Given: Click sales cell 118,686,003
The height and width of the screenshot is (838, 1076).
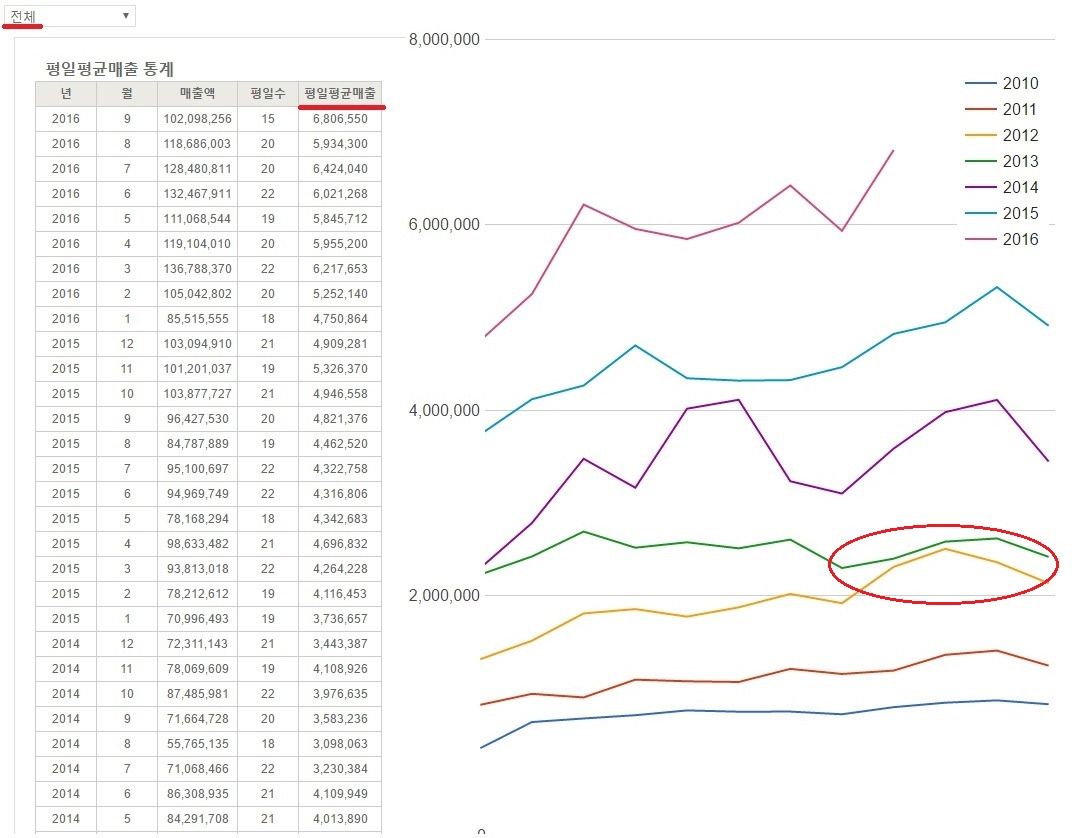Looking at the screenshot, I should (198, 143).
